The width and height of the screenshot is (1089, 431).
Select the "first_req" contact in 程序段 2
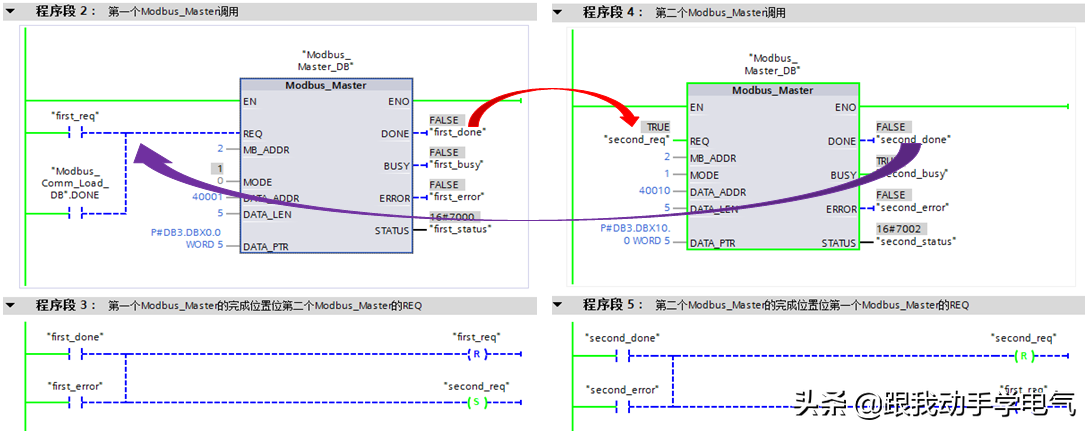click(75, 133)
